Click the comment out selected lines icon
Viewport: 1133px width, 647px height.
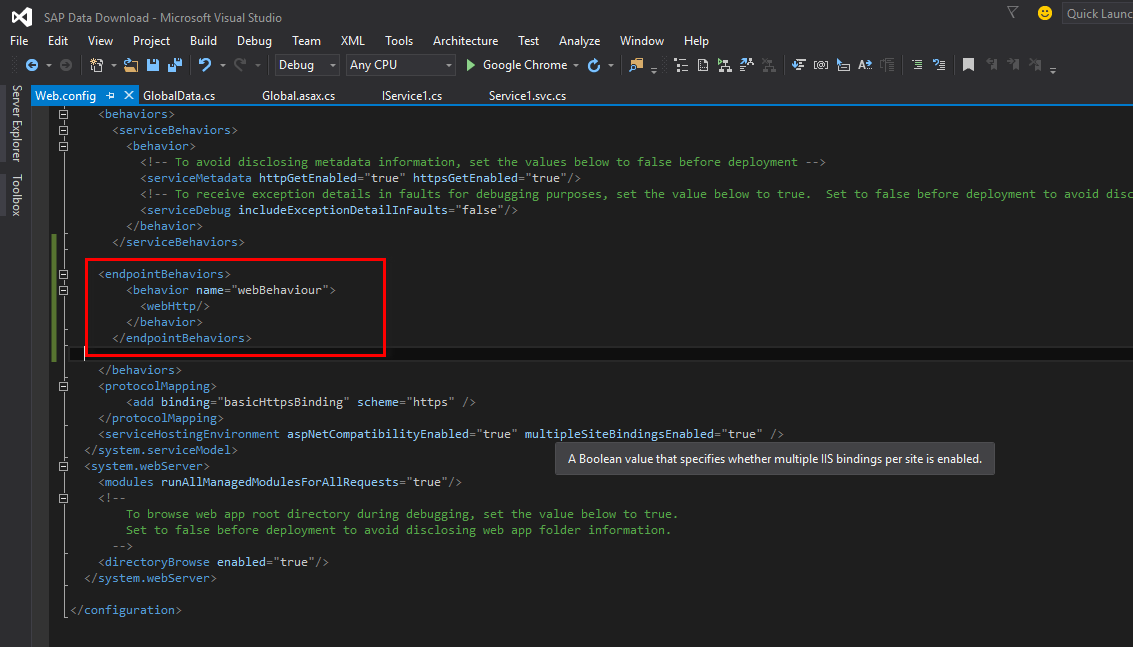[917, 65]
